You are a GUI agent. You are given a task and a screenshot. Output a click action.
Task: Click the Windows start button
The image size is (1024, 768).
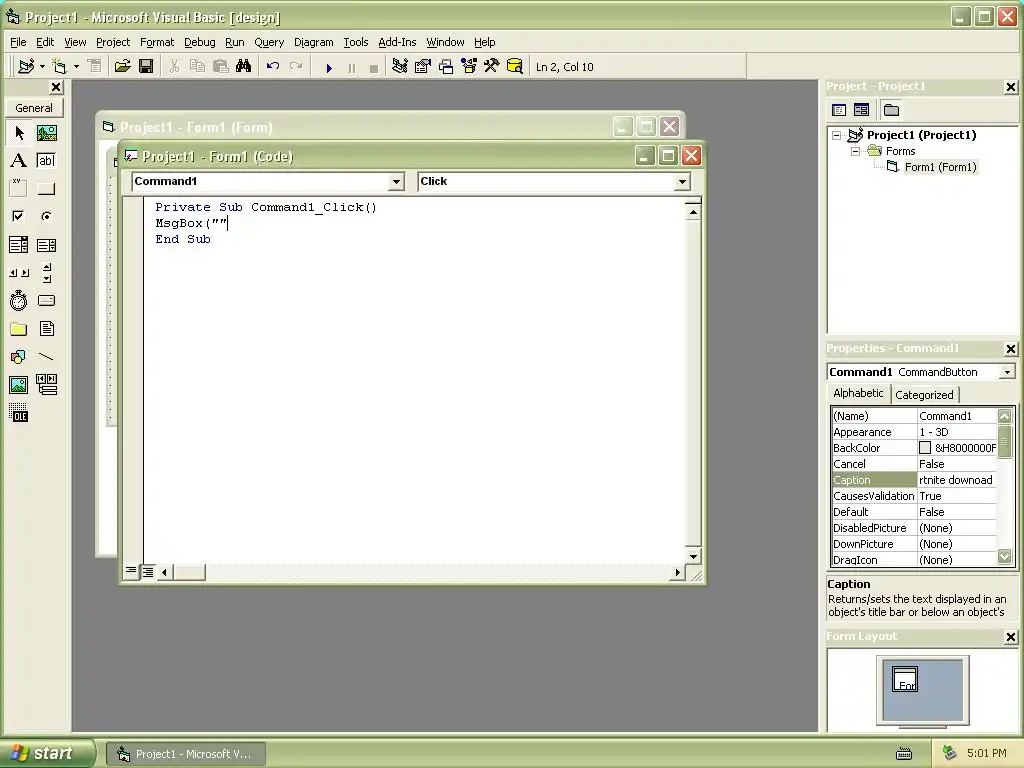46,753
